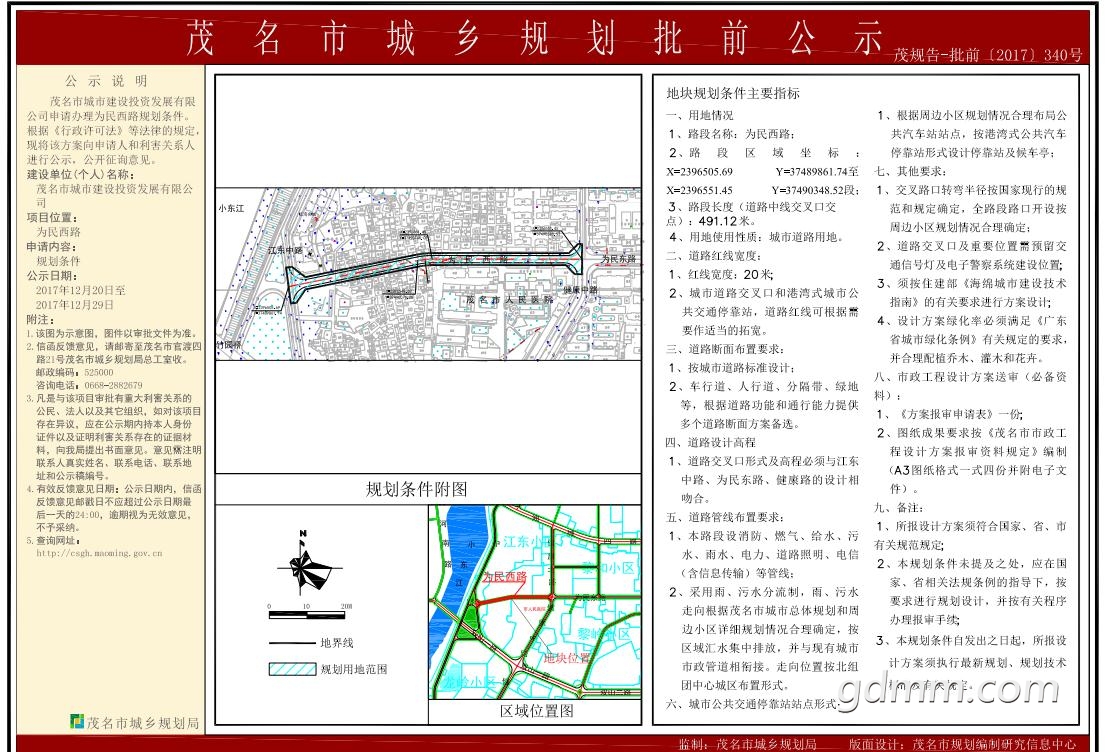Select the start date 2017年12月20日至
This screenshot has width=1107, height=752.
(x=81, y=290)
